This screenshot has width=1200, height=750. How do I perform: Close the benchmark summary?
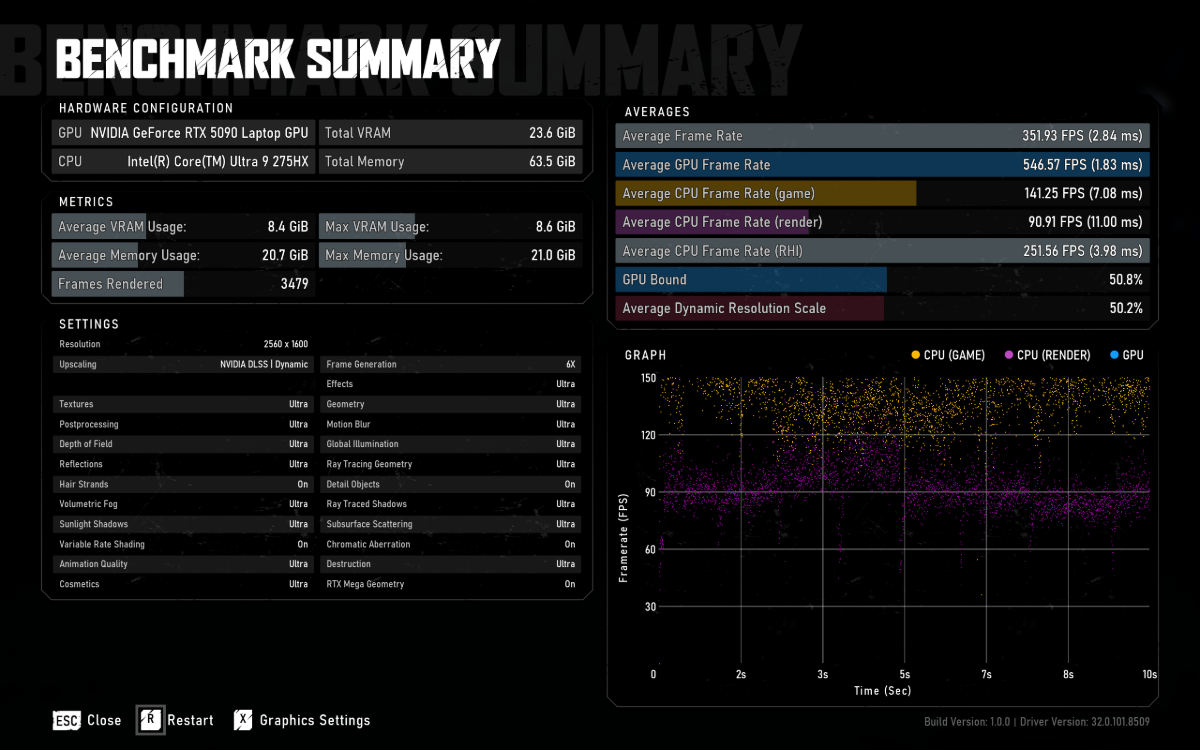[x=87, y=720]
